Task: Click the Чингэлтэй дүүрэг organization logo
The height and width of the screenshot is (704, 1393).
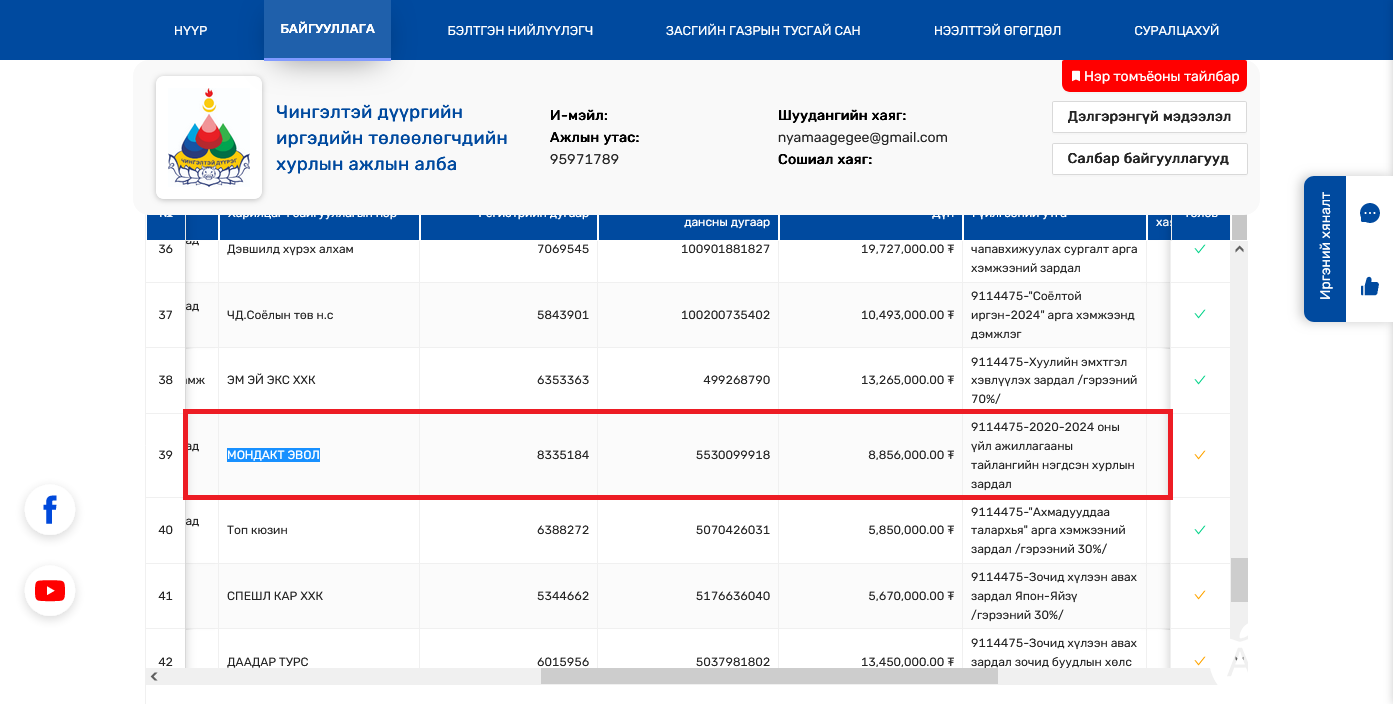Action: pyautogui.click(x=209, y=137)
